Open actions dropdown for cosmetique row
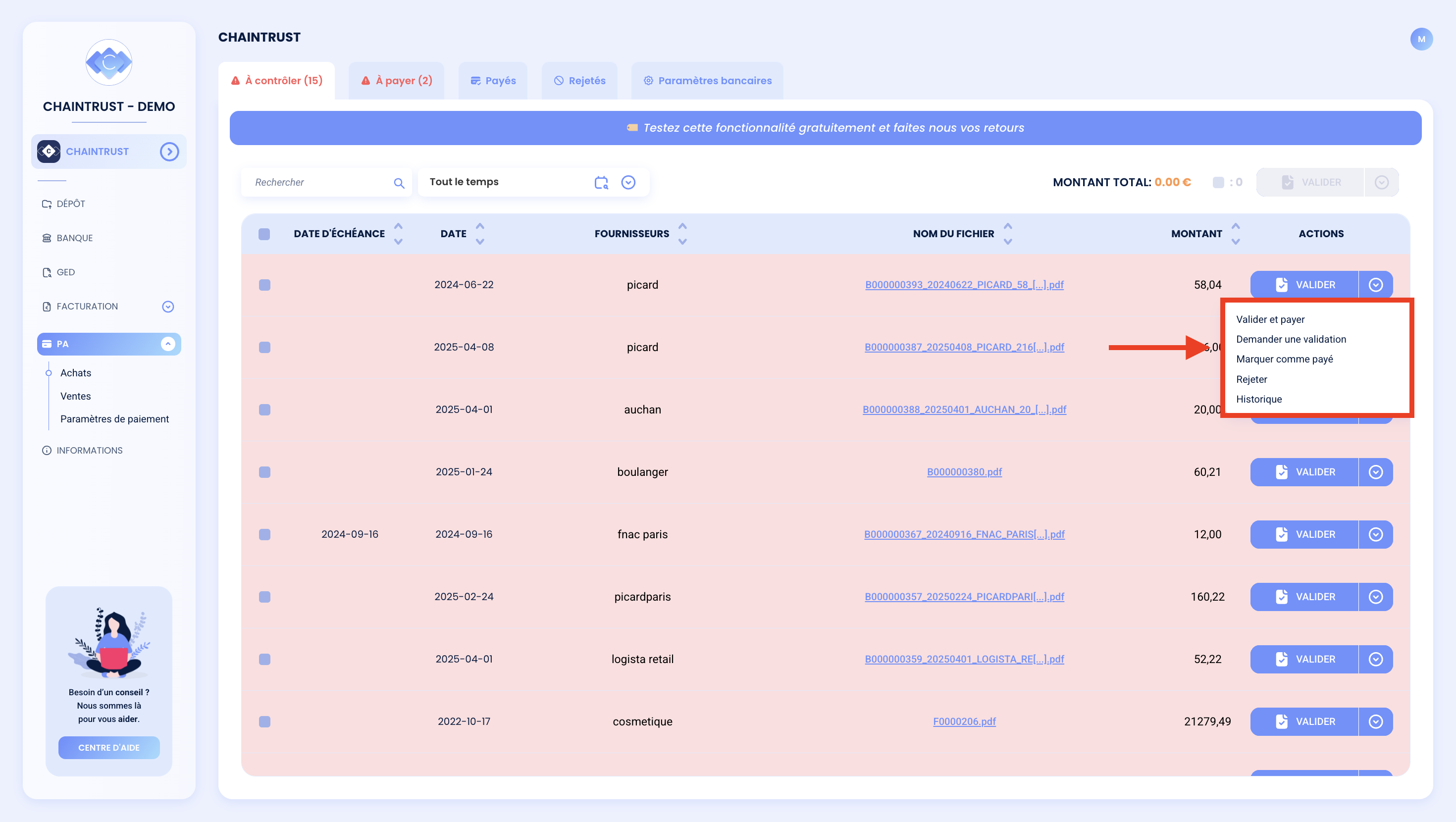The width and height of the screenshot is (1456, 822). pyautogui.click(x=1375, y=721)
